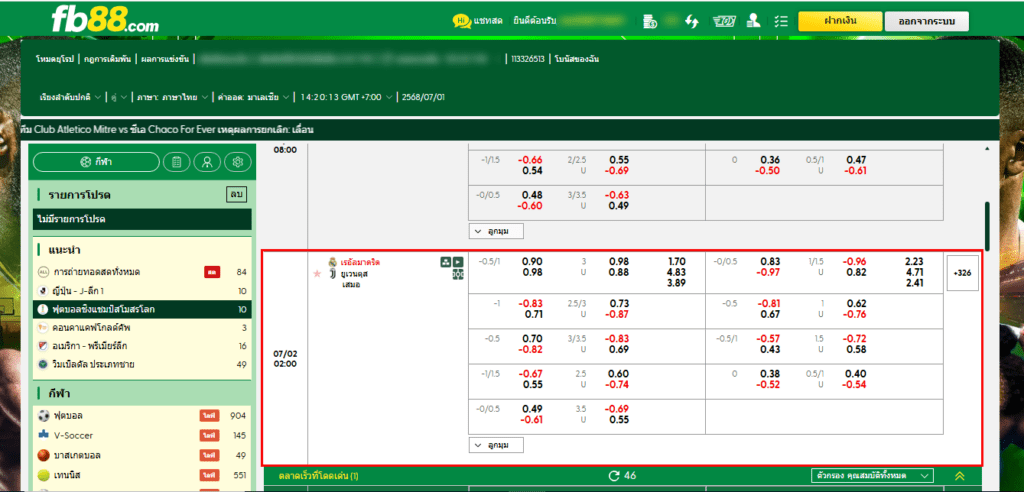The height and width of the screenshot is (492, 1024).
Task: Expand ลูกมุม under the 08:00 match
Action: tap(496, 231)
